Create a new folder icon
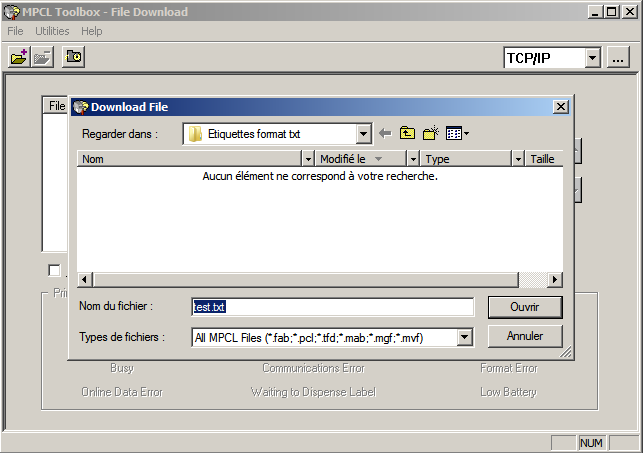The width and height of the screenshot is (643, 453). coord(431,133)
